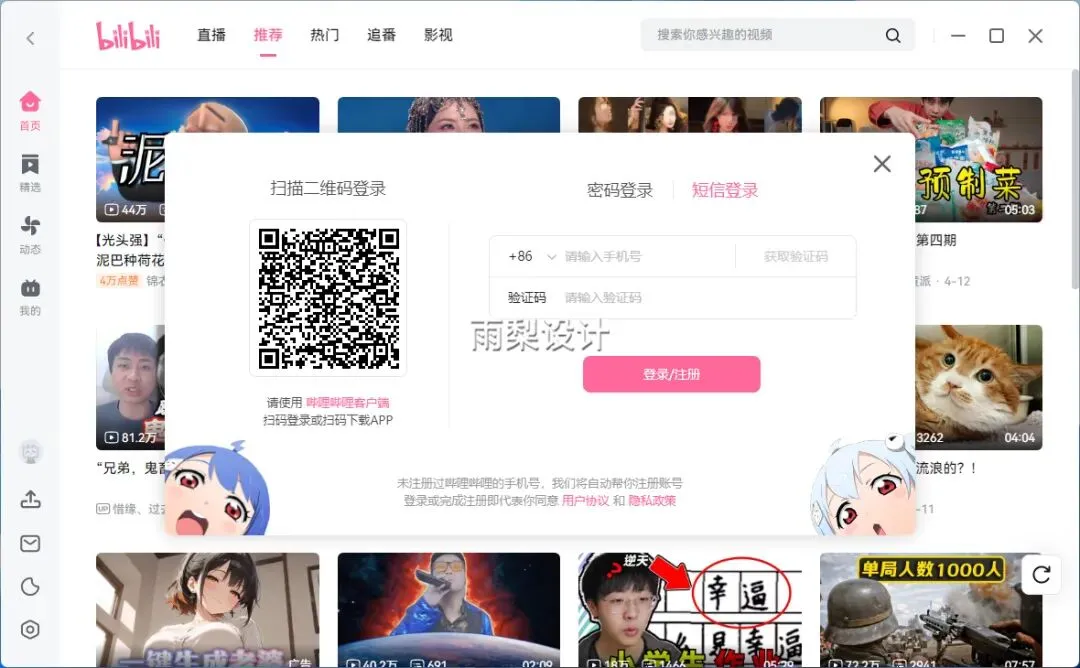
Task: Open the bilibili logo home link
Action: 128,36
